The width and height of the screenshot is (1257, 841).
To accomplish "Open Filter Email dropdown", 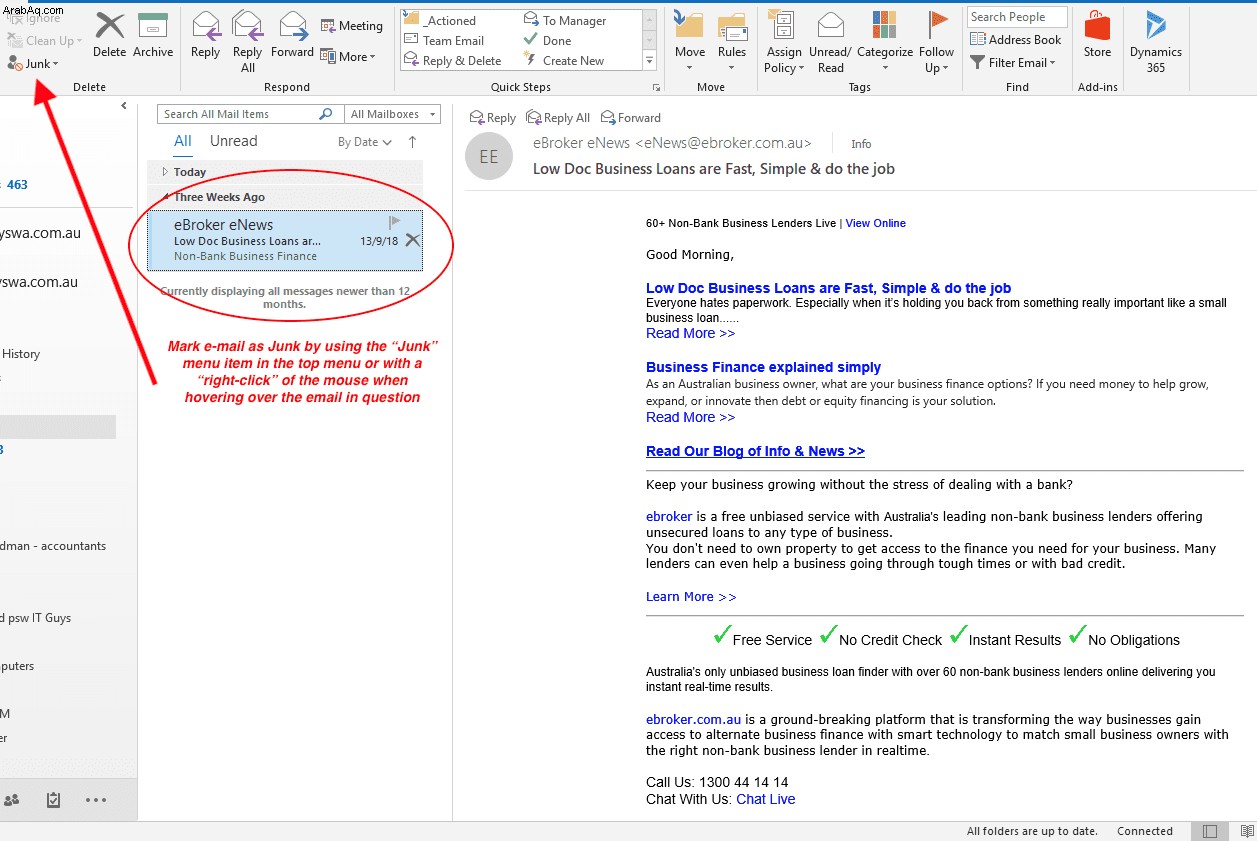I will coord(1013,63).
